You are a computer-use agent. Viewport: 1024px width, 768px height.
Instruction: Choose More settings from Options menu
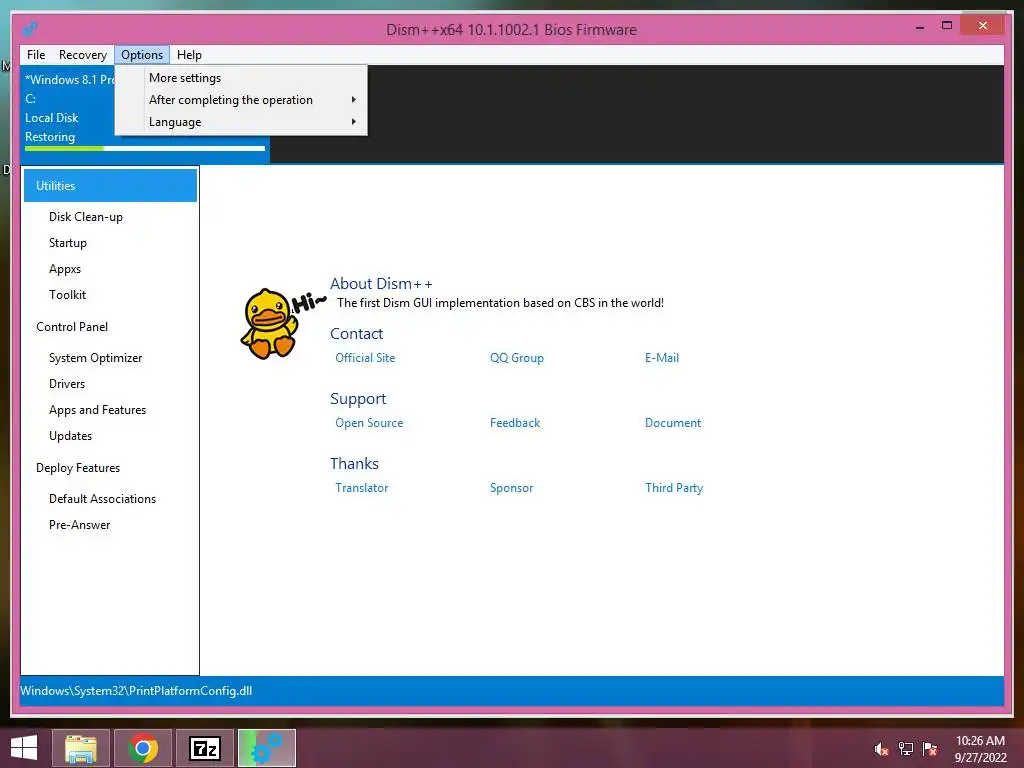point(241,78)
